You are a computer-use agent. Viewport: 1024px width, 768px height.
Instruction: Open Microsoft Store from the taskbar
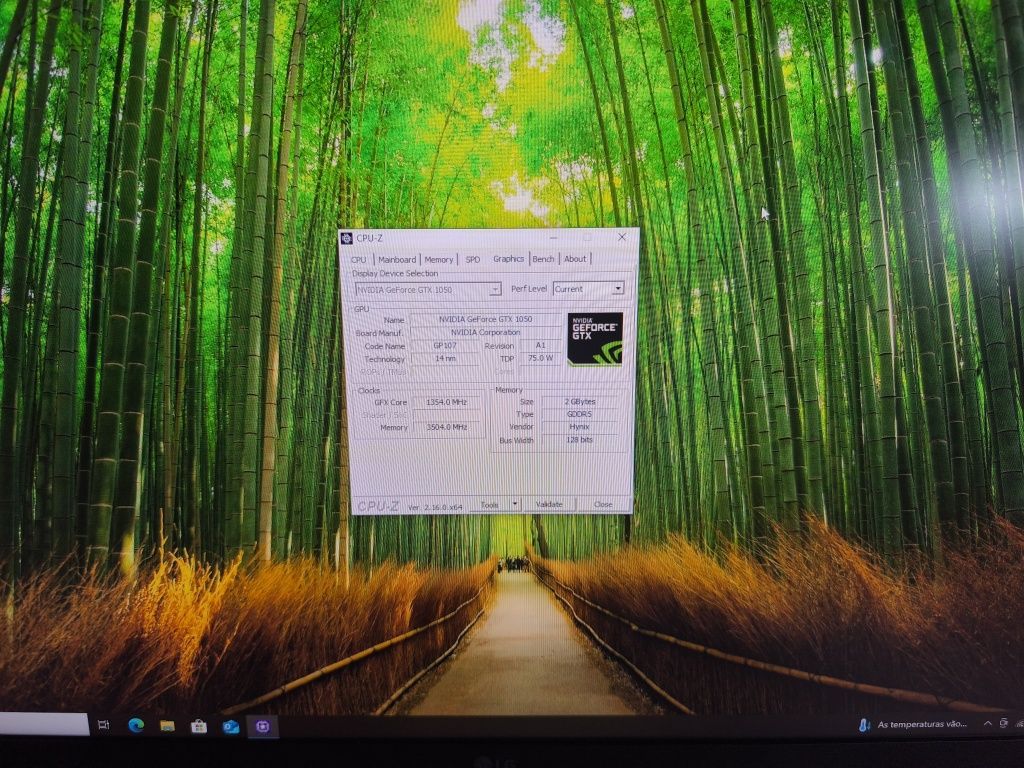click(x=199, y=726)
